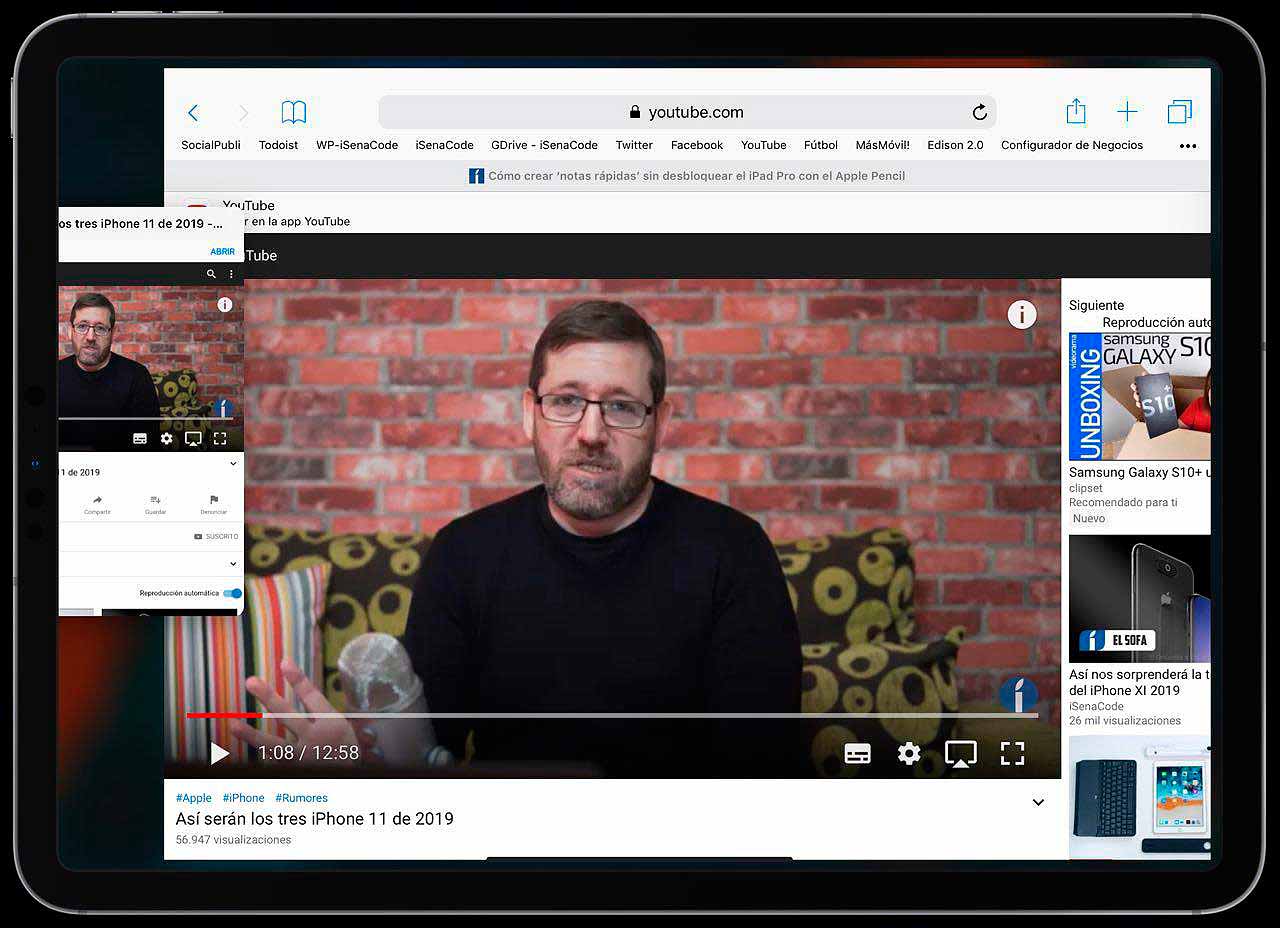Viewport: 1280px width, 928px height.
Task: Tap Compartir in the slide-over window
Action: (97, 504)
